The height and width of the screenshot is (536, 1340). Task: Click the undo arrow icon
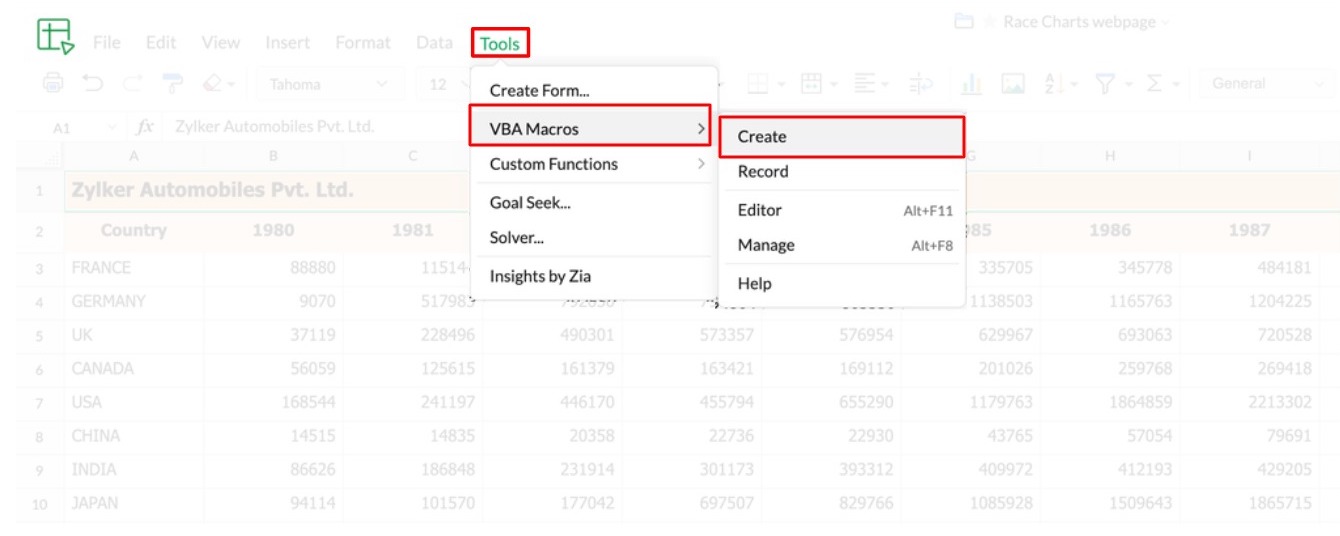(92, 84)
